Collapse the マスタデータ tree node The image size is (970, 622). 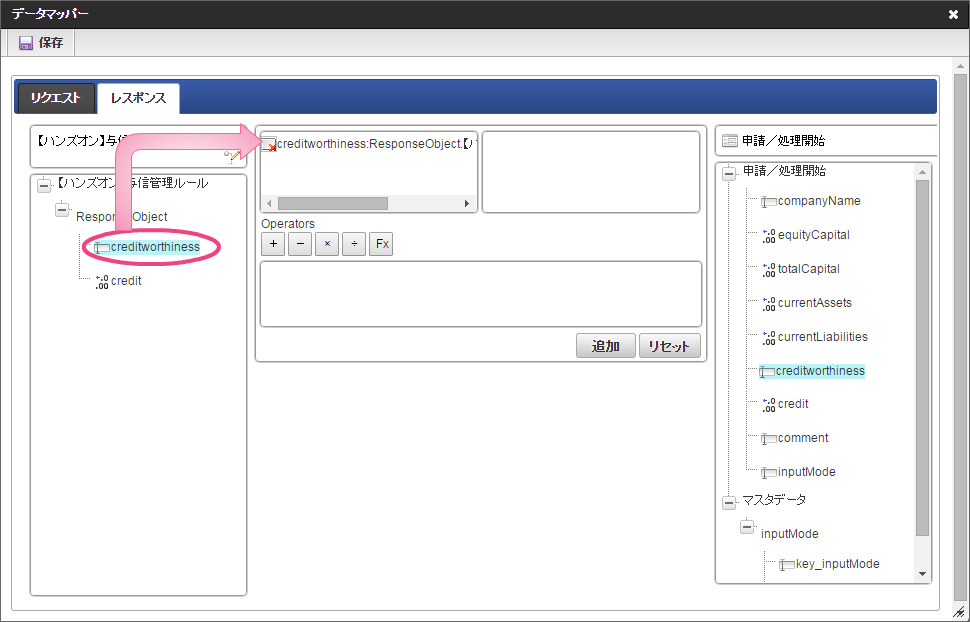729,503
